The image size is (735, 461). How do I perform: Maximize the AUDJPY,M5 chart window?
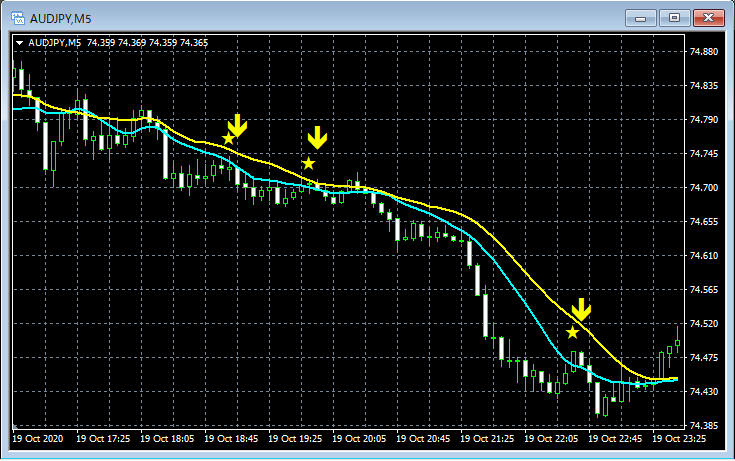[674, 18]
